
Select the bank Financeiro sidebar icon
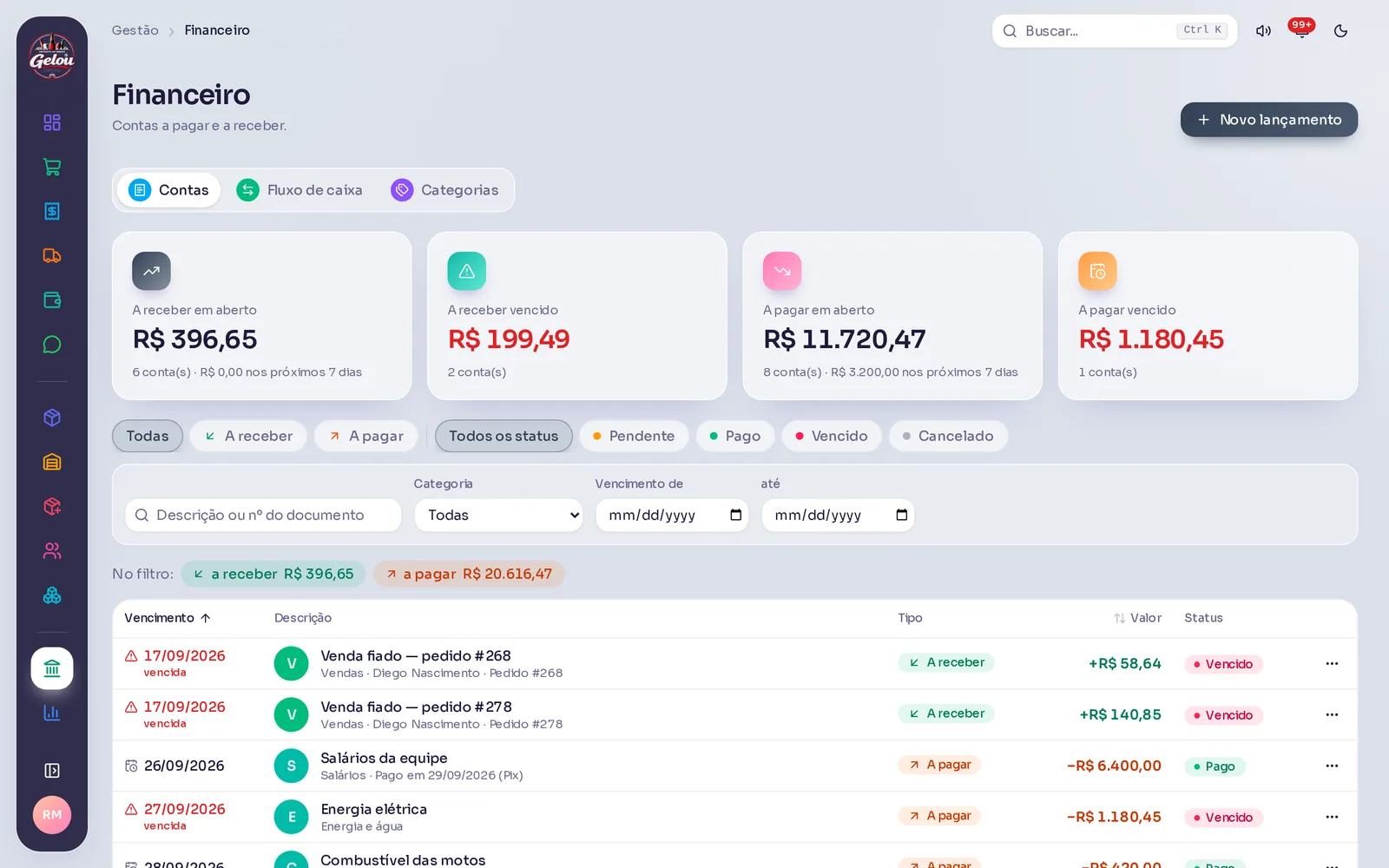tap(52, 668)
